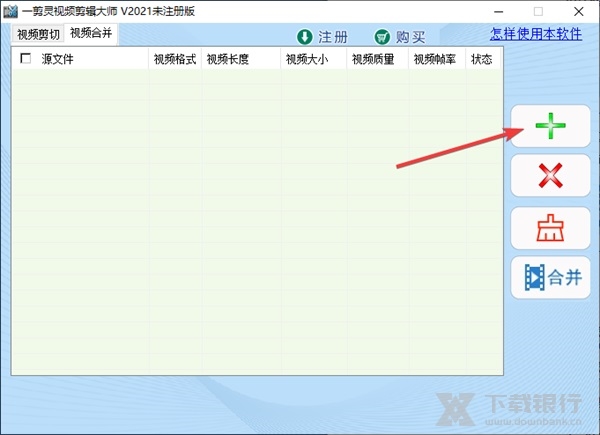Click the red X remove-file button
The width and height of the screenshot is (600, 435).
pos(550,176)
